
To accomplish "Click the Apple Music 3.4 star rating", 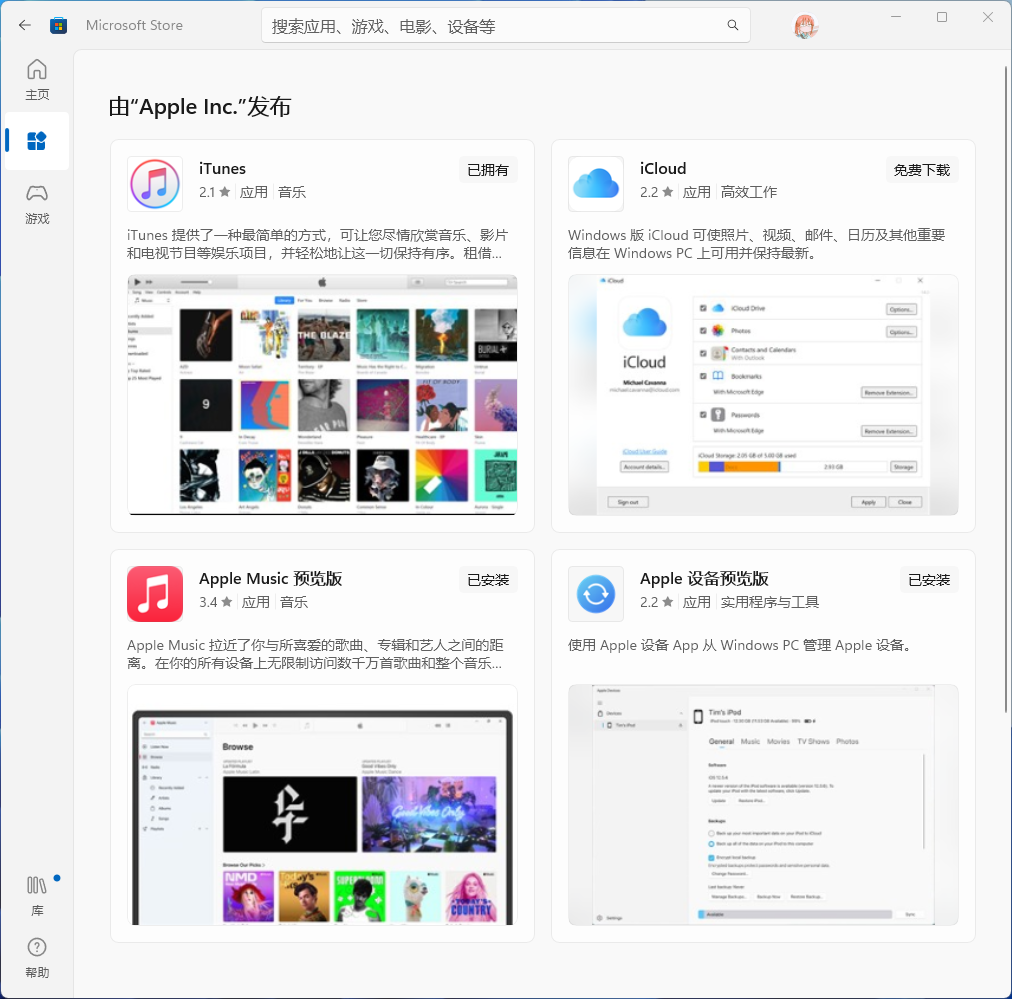I will pyautogui.click(x=216, y=601).
